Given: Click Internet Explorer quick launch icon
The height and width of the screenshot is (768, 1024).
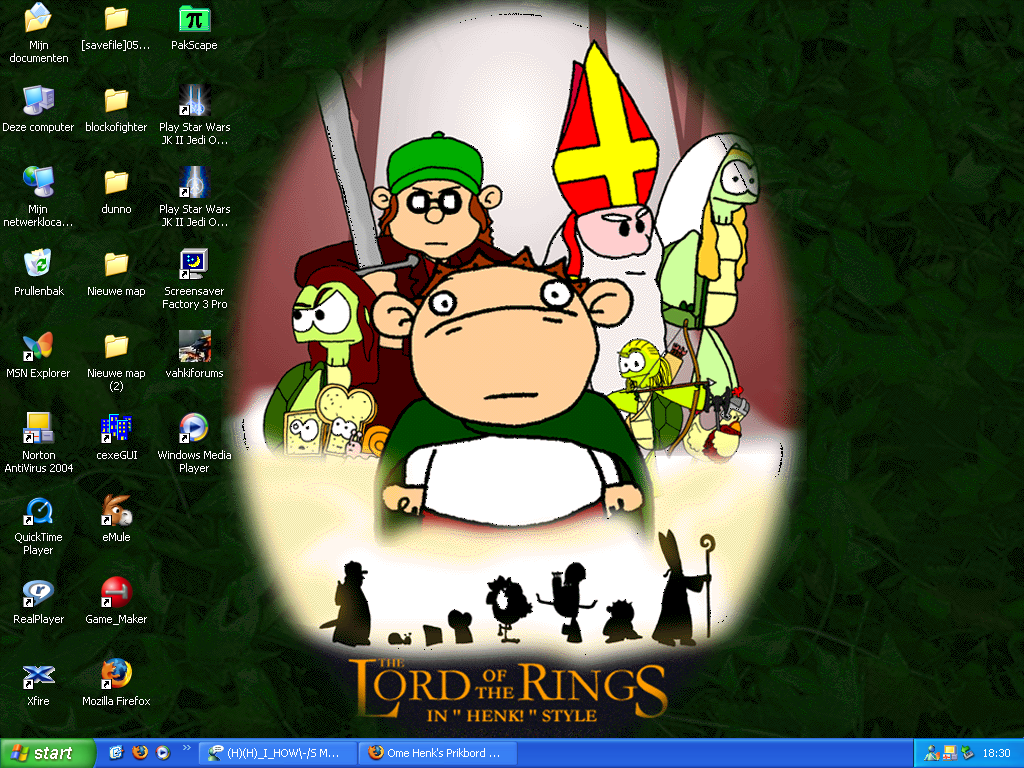Looking at the screenshot, I should 116,753.
